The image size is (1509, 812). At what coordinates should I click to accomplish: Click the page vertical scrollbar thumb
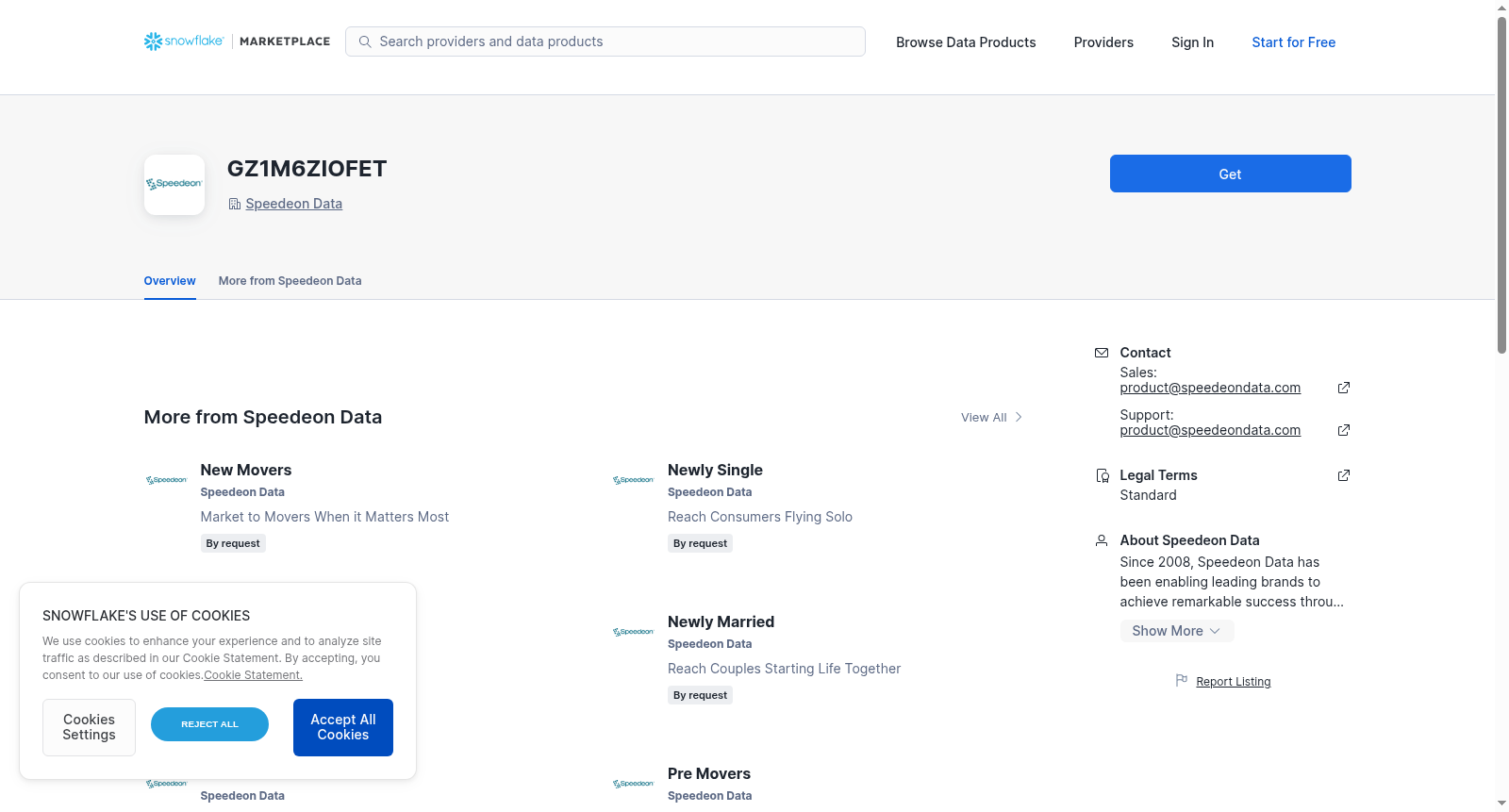pyautogui.click(x=1501, y=184)
